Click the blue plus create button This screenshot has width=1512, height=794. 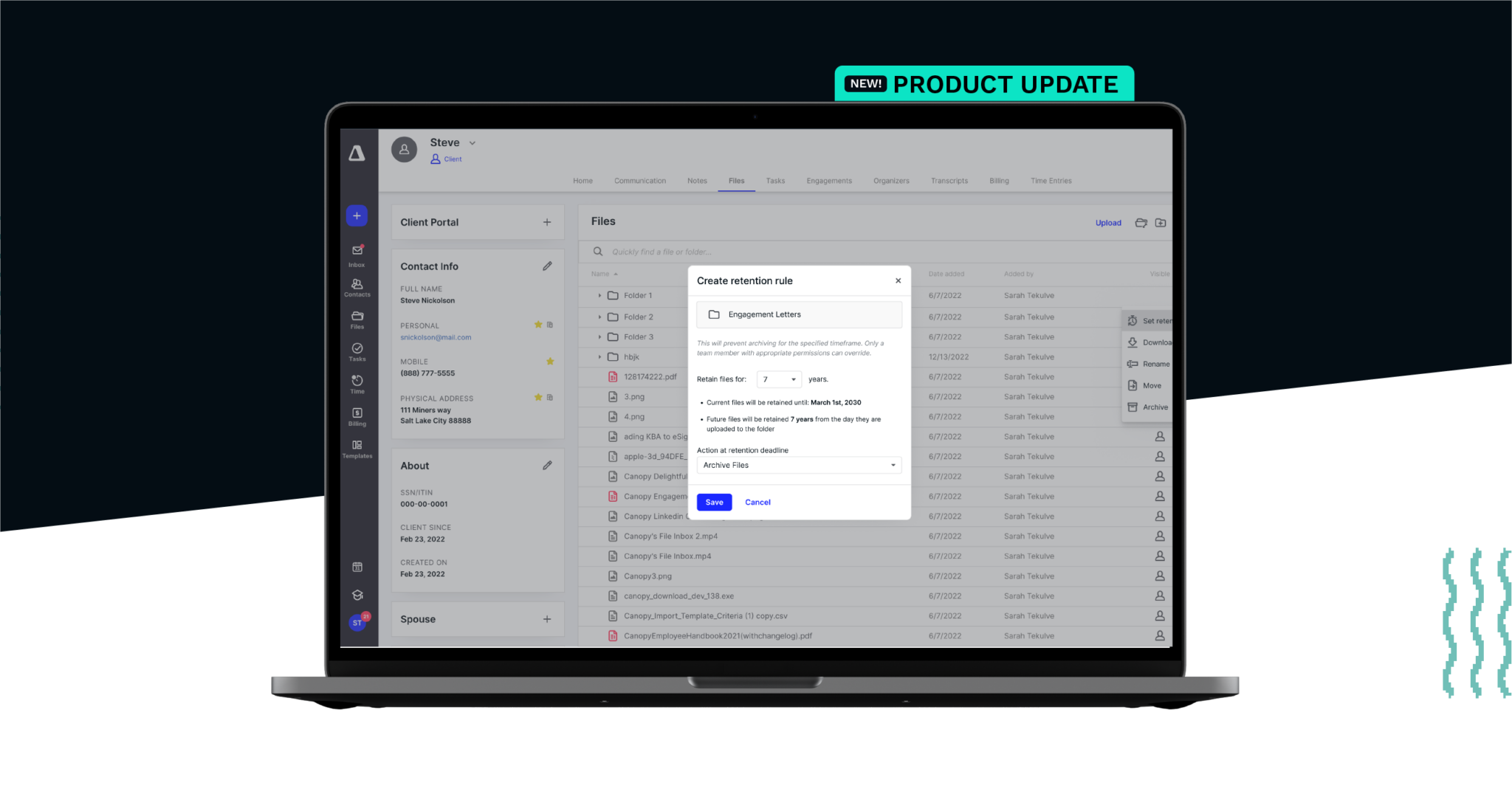pos(357,215)
